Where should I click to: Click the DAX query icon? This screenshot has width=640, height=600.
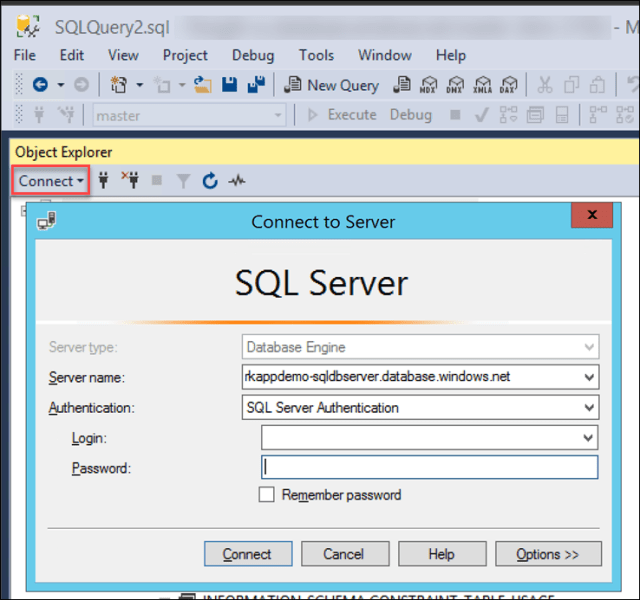[x=509, y=85]
